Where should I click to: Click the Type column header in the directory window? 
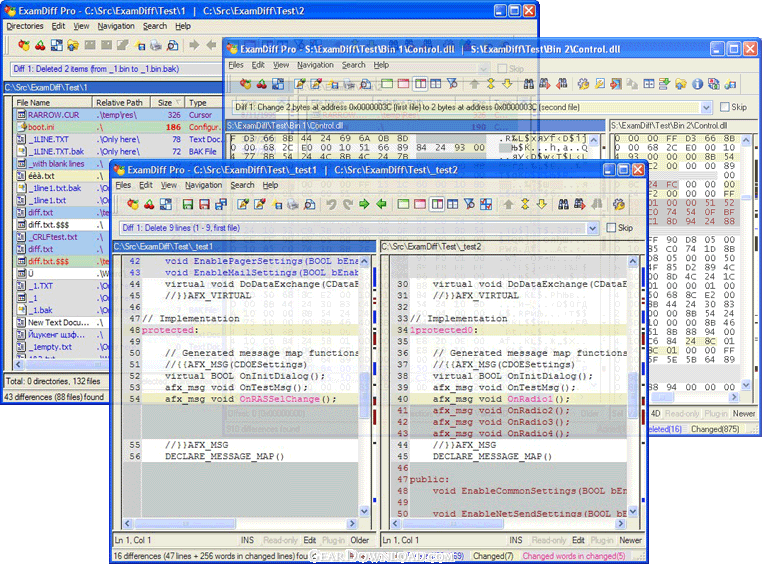coord(203,103)
